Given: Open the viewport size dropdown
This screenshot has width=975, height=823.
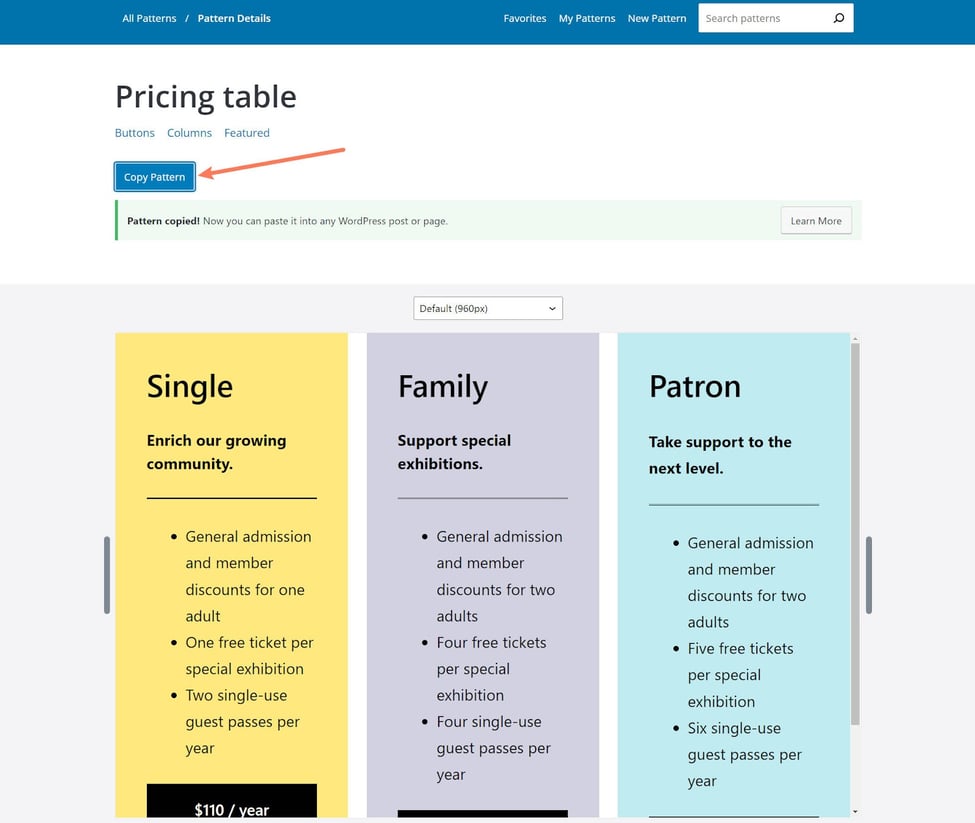Looking at the screenshot, I should (x=487, y=308).
